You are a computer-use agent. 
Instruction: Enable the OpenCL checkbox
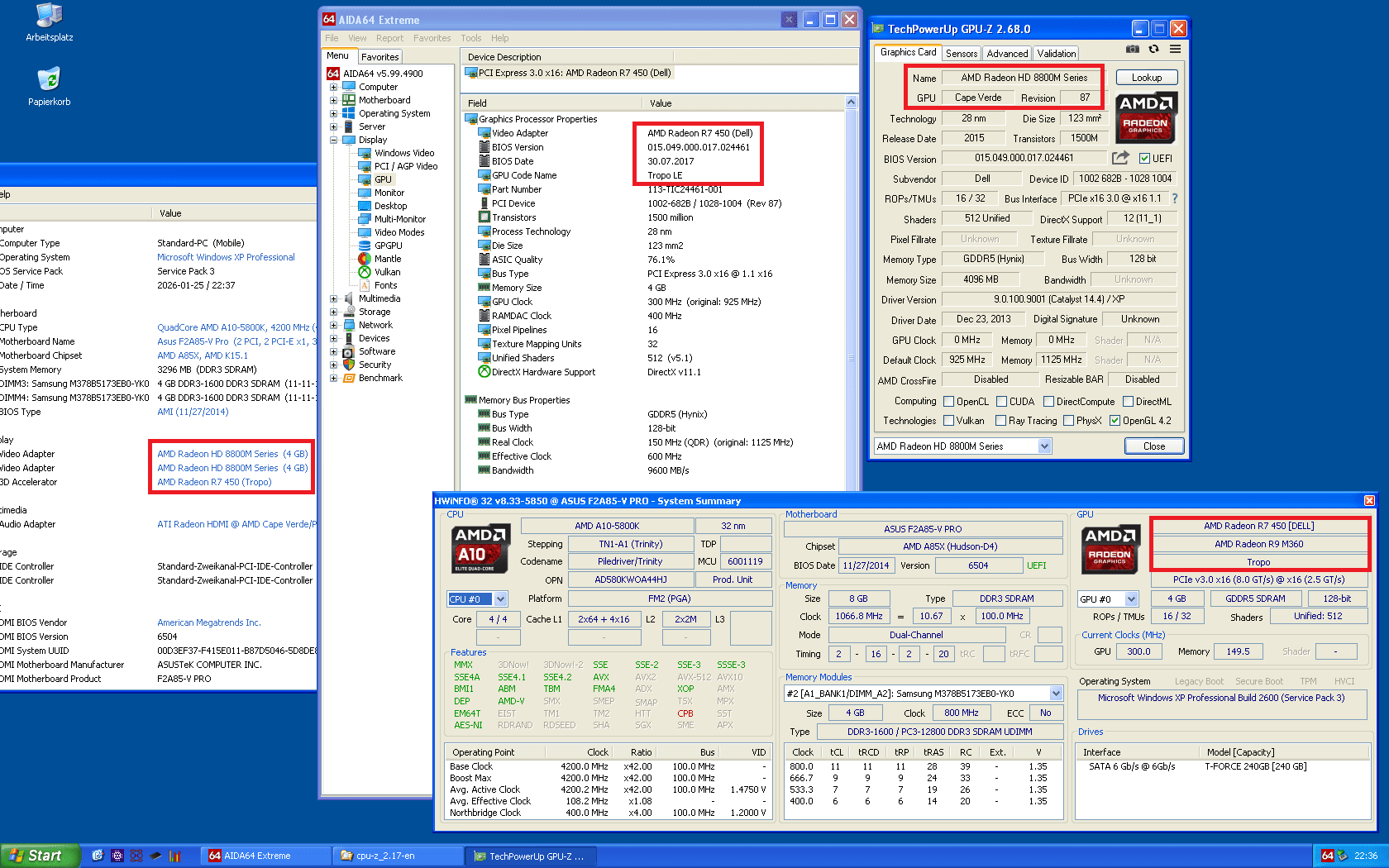click(x=949, y=402)
